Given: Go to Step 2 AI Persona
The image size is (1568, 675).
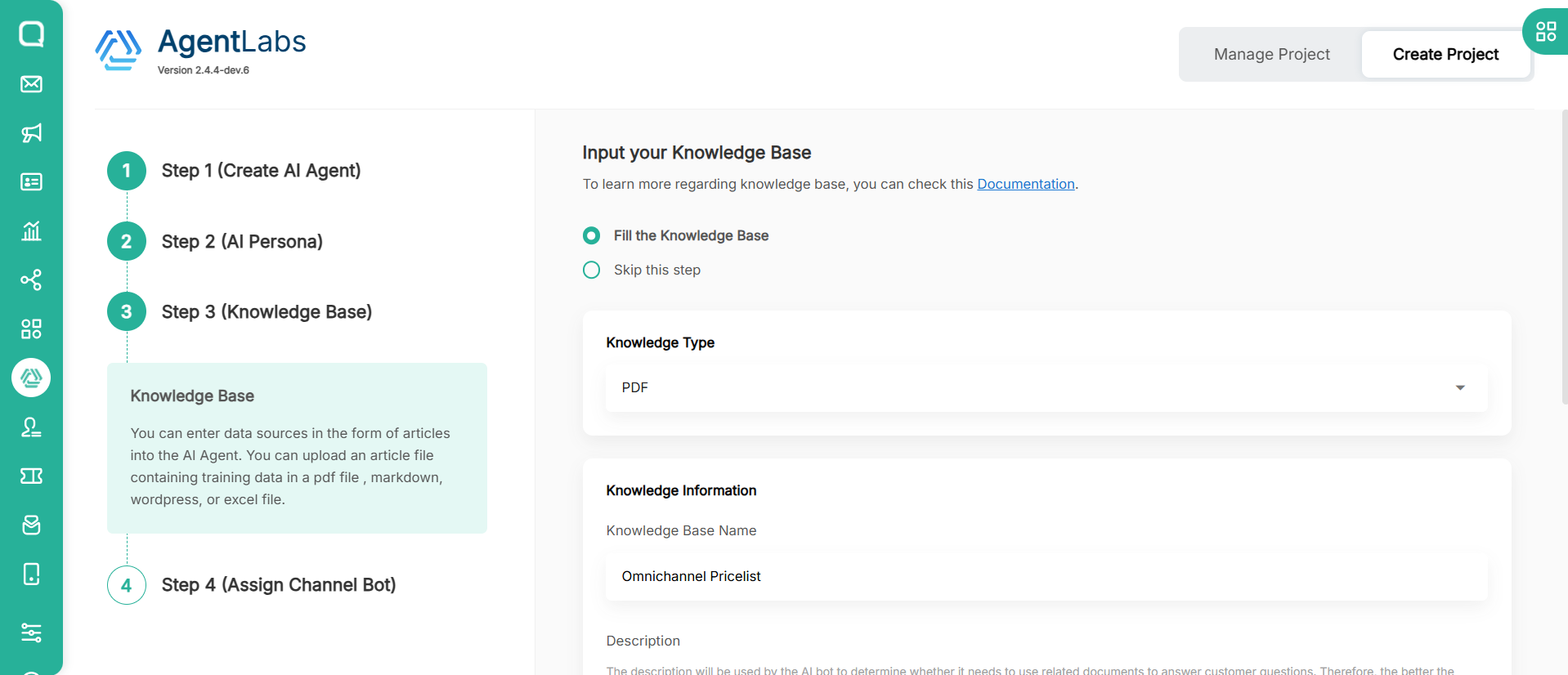Looking at the screenshot, I should coord(242,242).
